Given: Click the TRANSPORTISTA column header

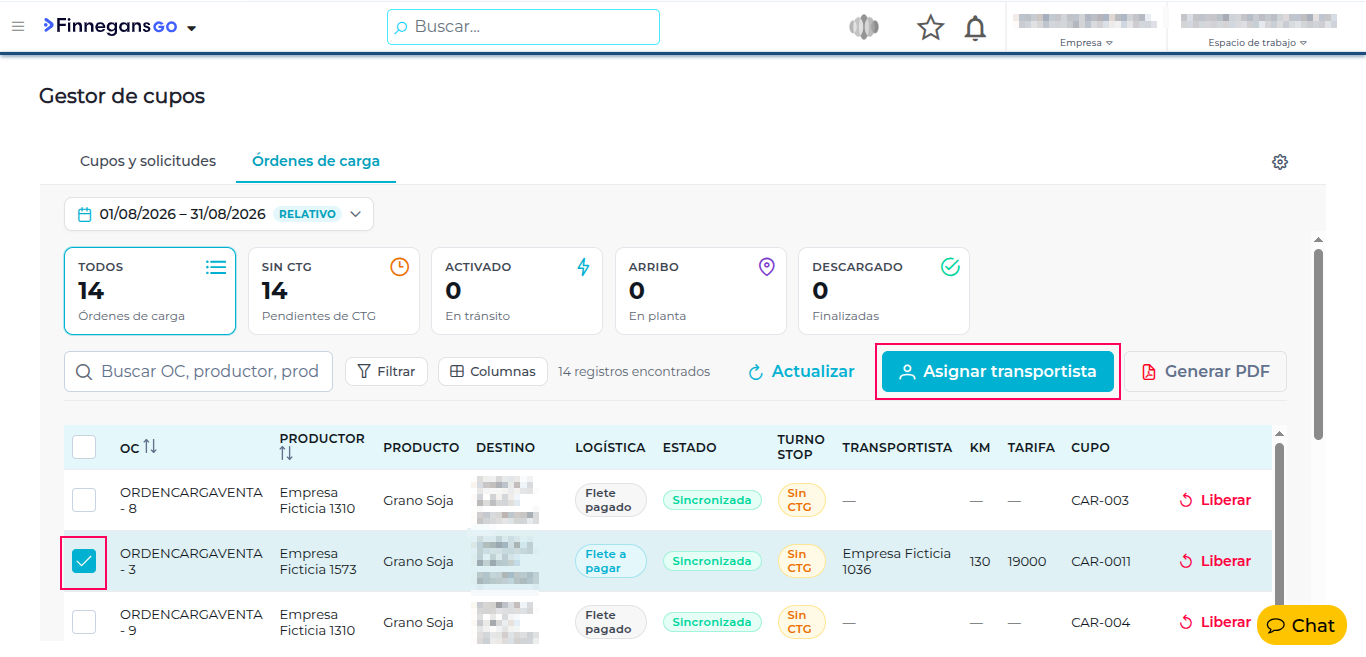Looking at the screenshot, I should 897,448.
